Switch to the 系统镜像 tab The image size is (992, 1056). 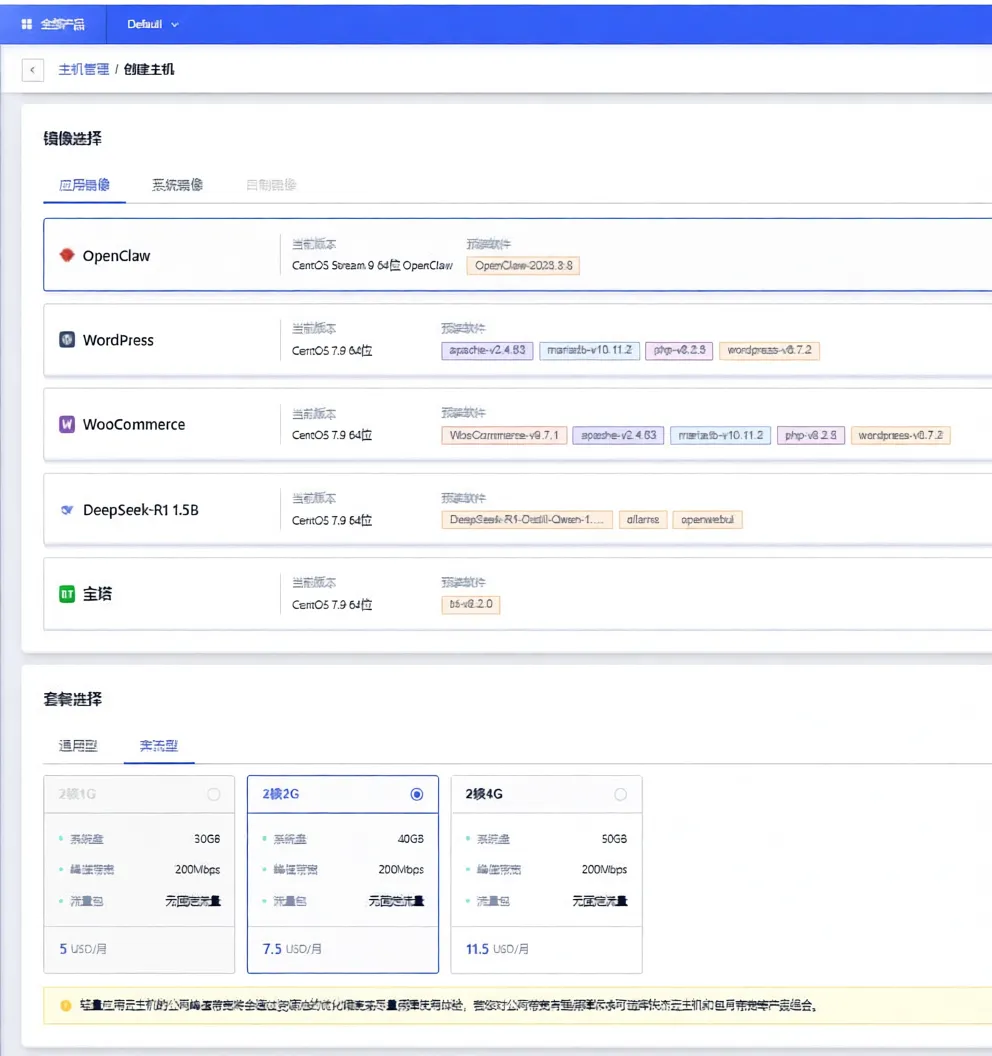[178, 184]
